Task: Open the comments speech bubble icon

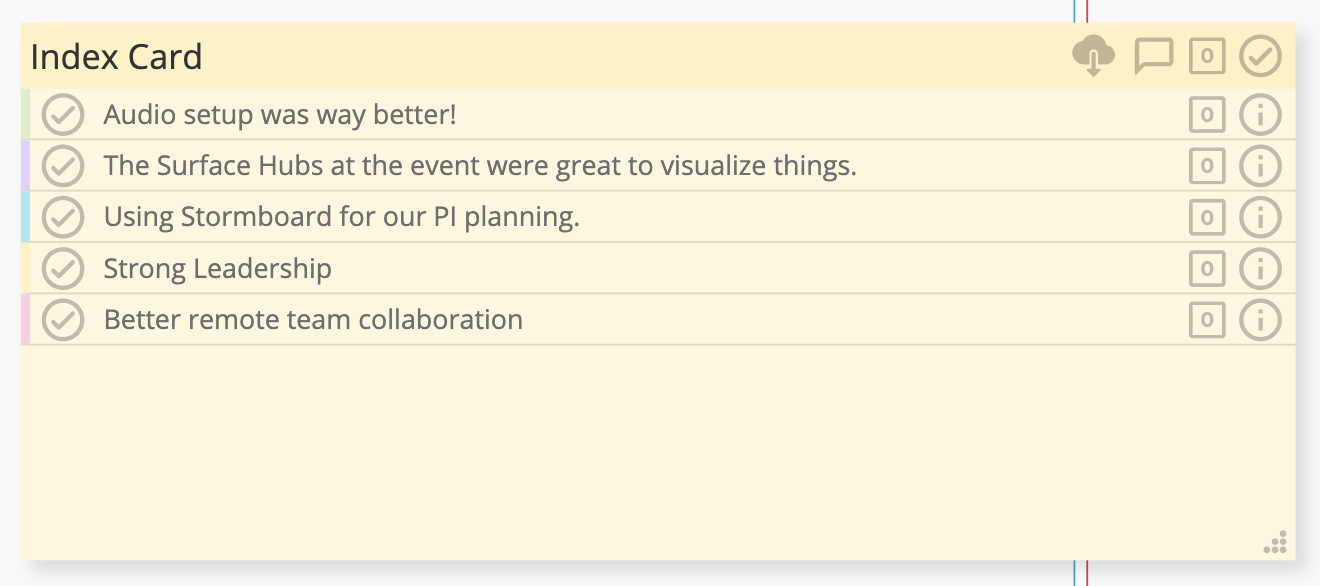Action: coord(1153,56)
